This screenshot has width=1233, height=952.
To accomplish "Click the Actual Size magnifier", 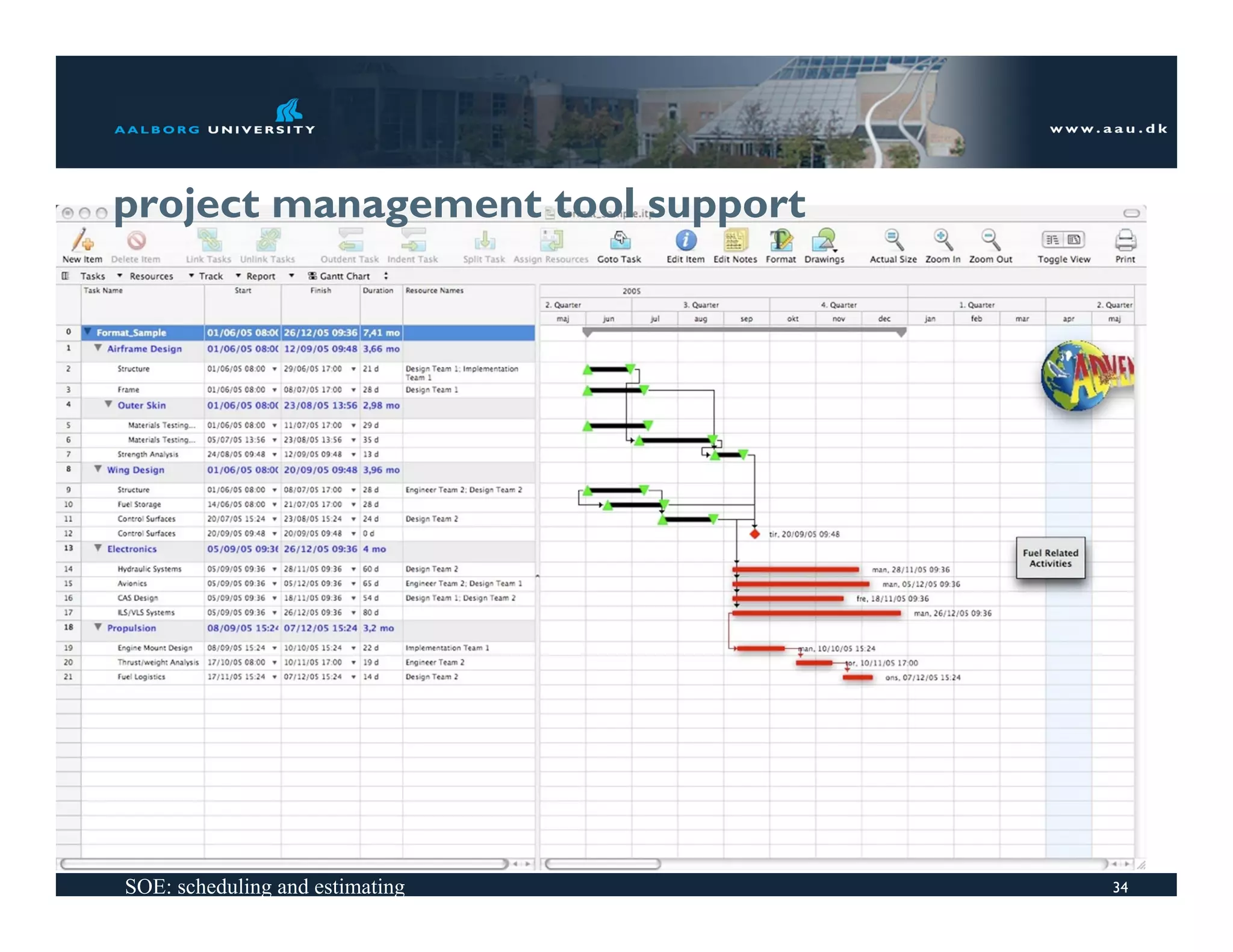I will [x=893, y=240].
